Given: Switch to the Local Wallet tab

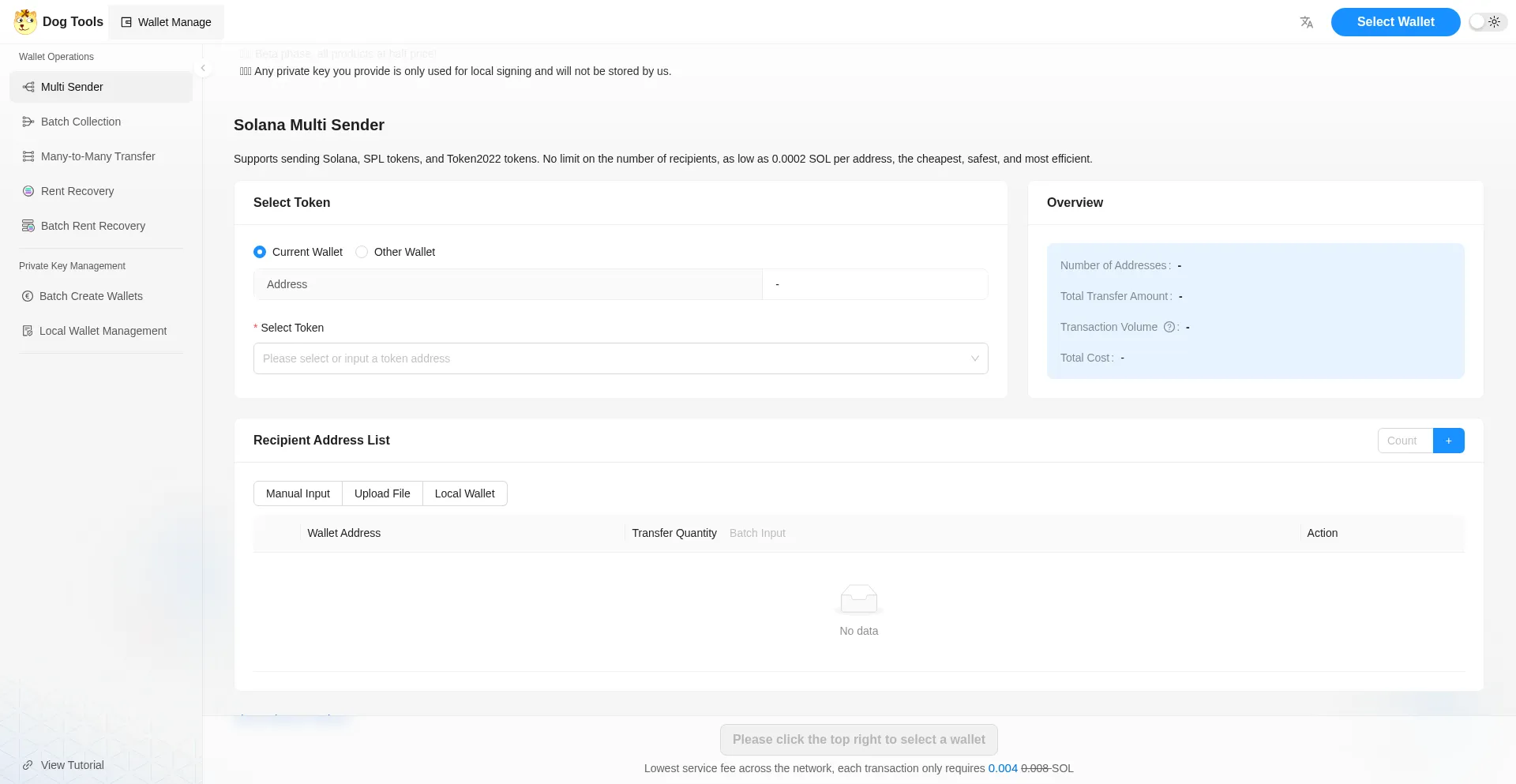Looking at the screenshot, I should pyautogui.click(x=464, y=493).
